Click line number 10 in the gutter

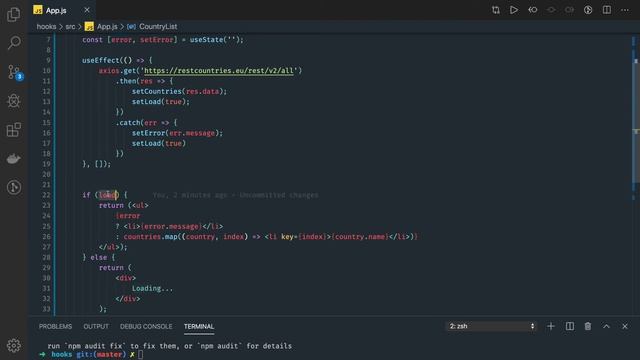point(46,71)
